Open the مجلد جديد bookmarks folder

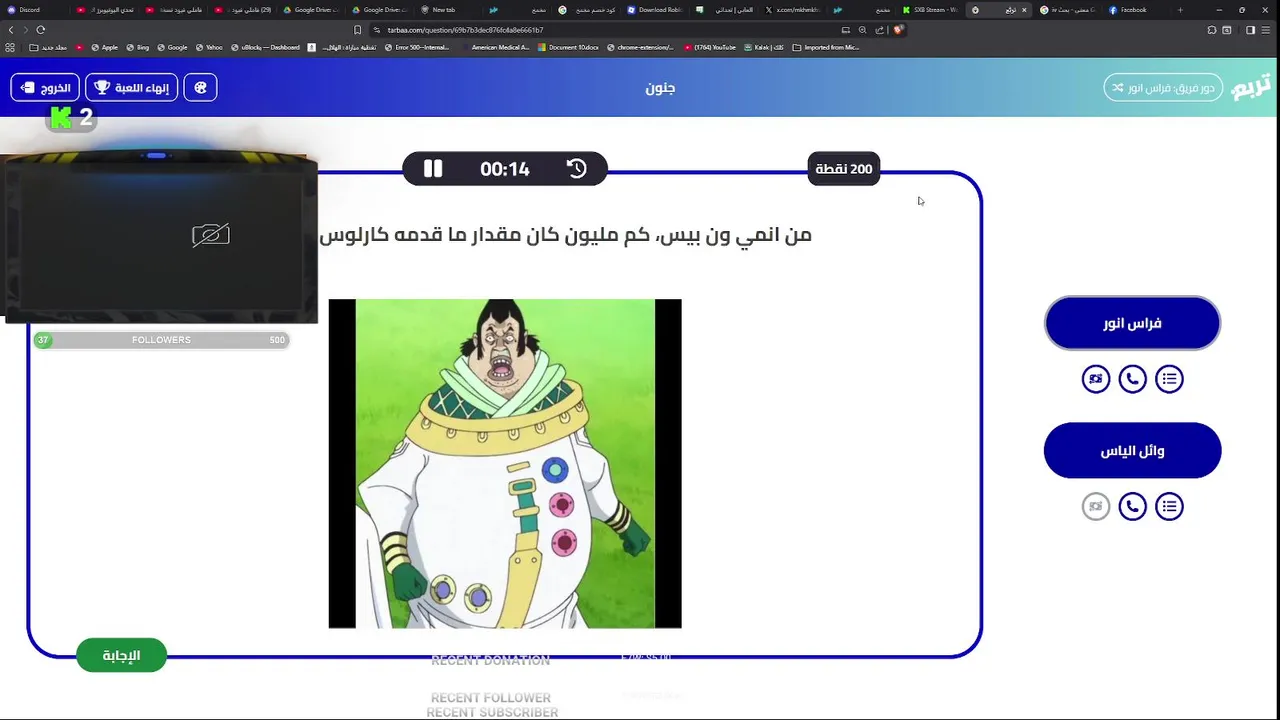[48, 47]
